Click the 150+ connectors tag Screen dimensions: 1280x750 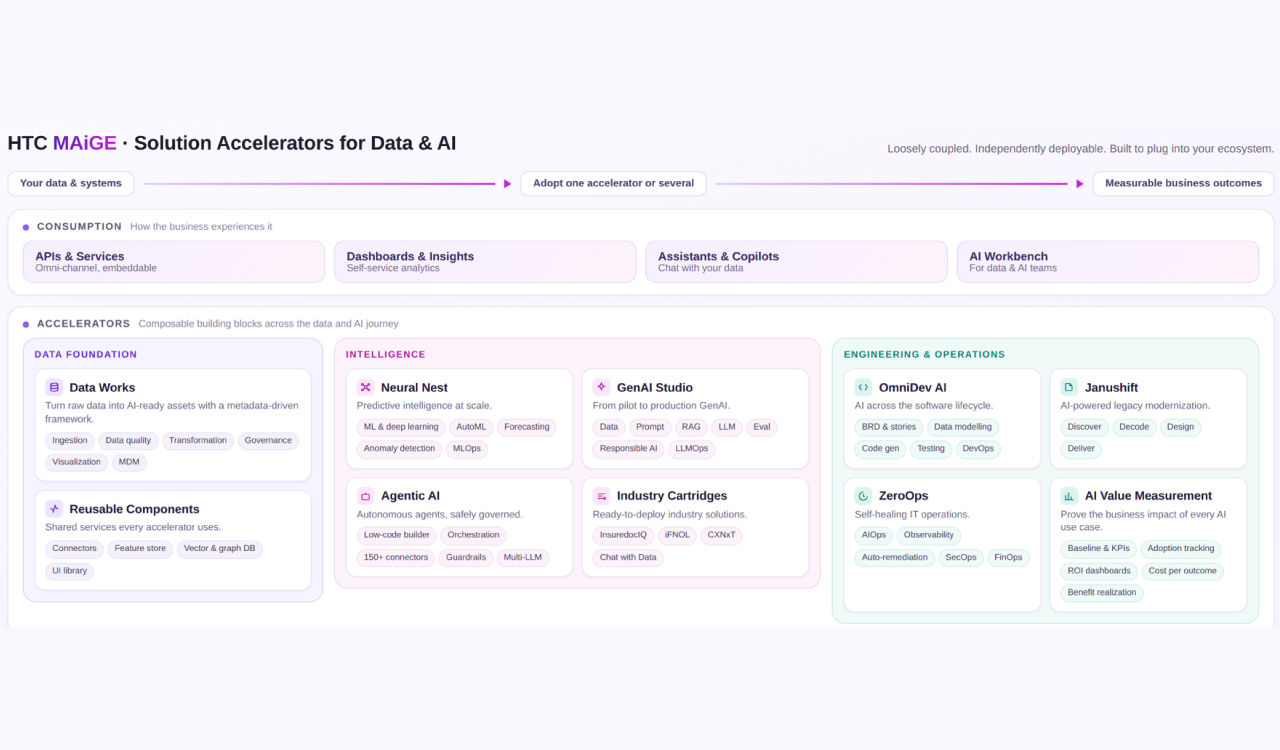point(396,557)
